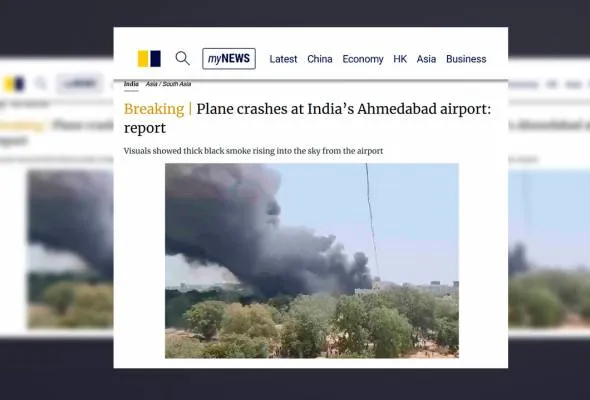Select the blurred smoke image on the left
This screenshot has width=590, height=400.
[71, 249]
